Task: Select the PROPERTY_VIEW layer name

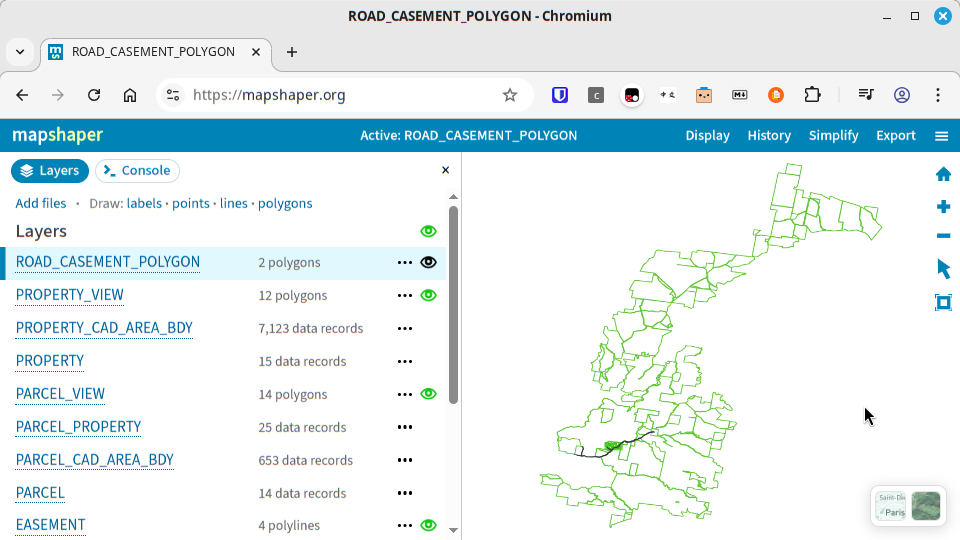Action: [70, 295]
